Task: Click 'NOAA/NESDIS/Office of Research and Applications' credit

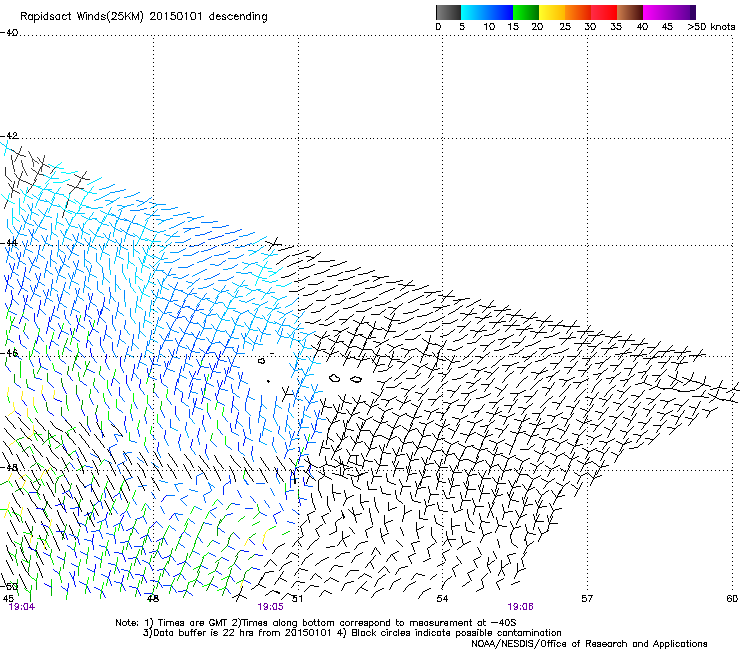Action: 589,644
